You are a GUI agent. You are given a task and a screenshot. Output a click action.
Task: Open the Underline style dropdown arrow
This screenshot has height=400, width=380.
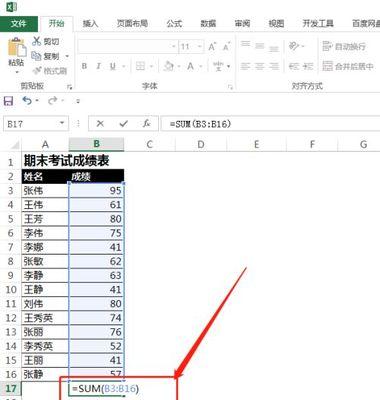tap(123, 66)
